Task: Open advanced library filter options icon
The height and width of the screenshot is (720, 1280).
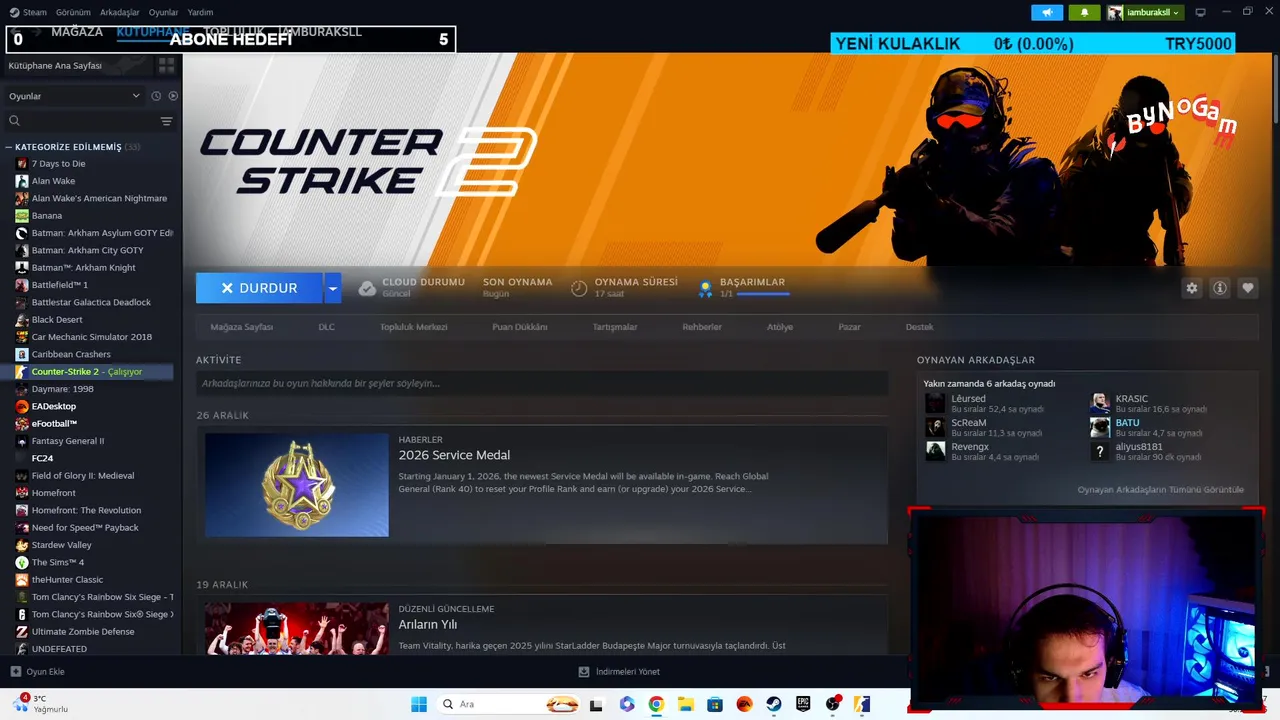Action: (x=167, y=121)
